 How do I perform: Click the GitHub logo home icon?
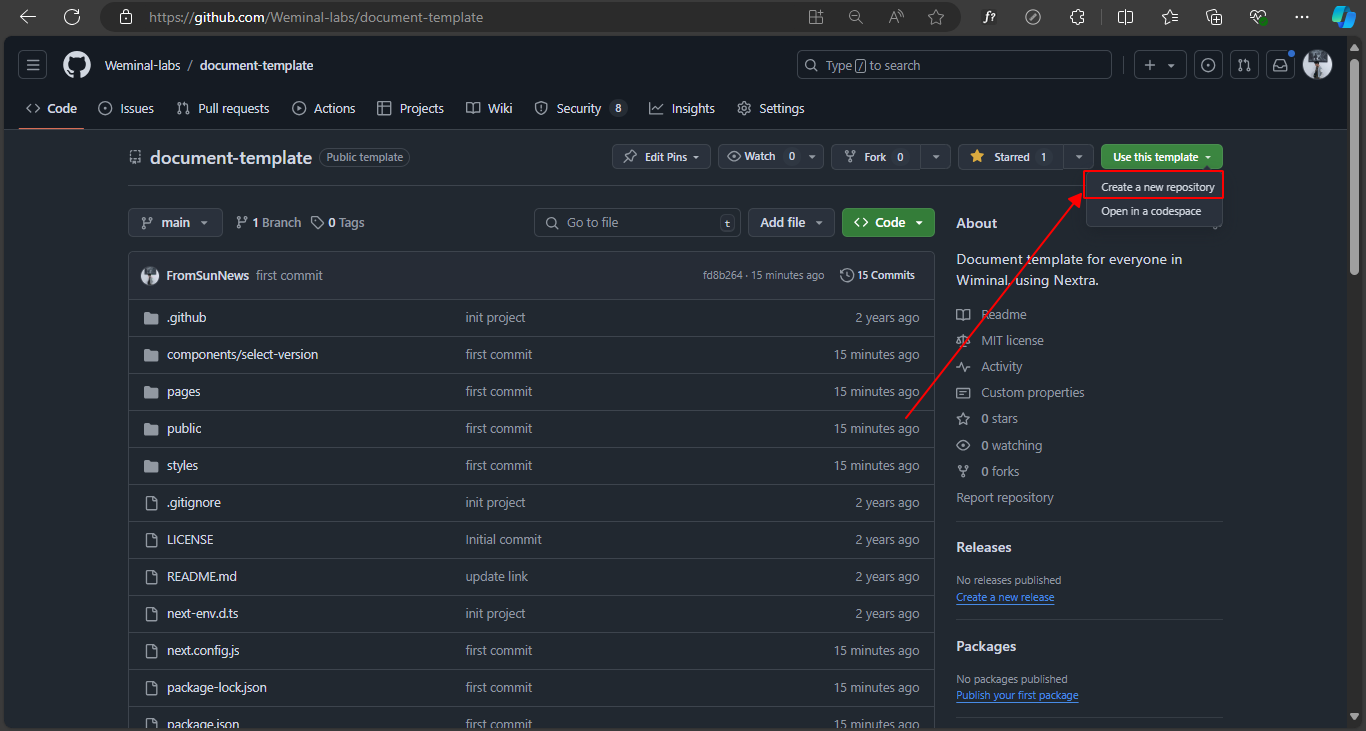click(77, 65)
